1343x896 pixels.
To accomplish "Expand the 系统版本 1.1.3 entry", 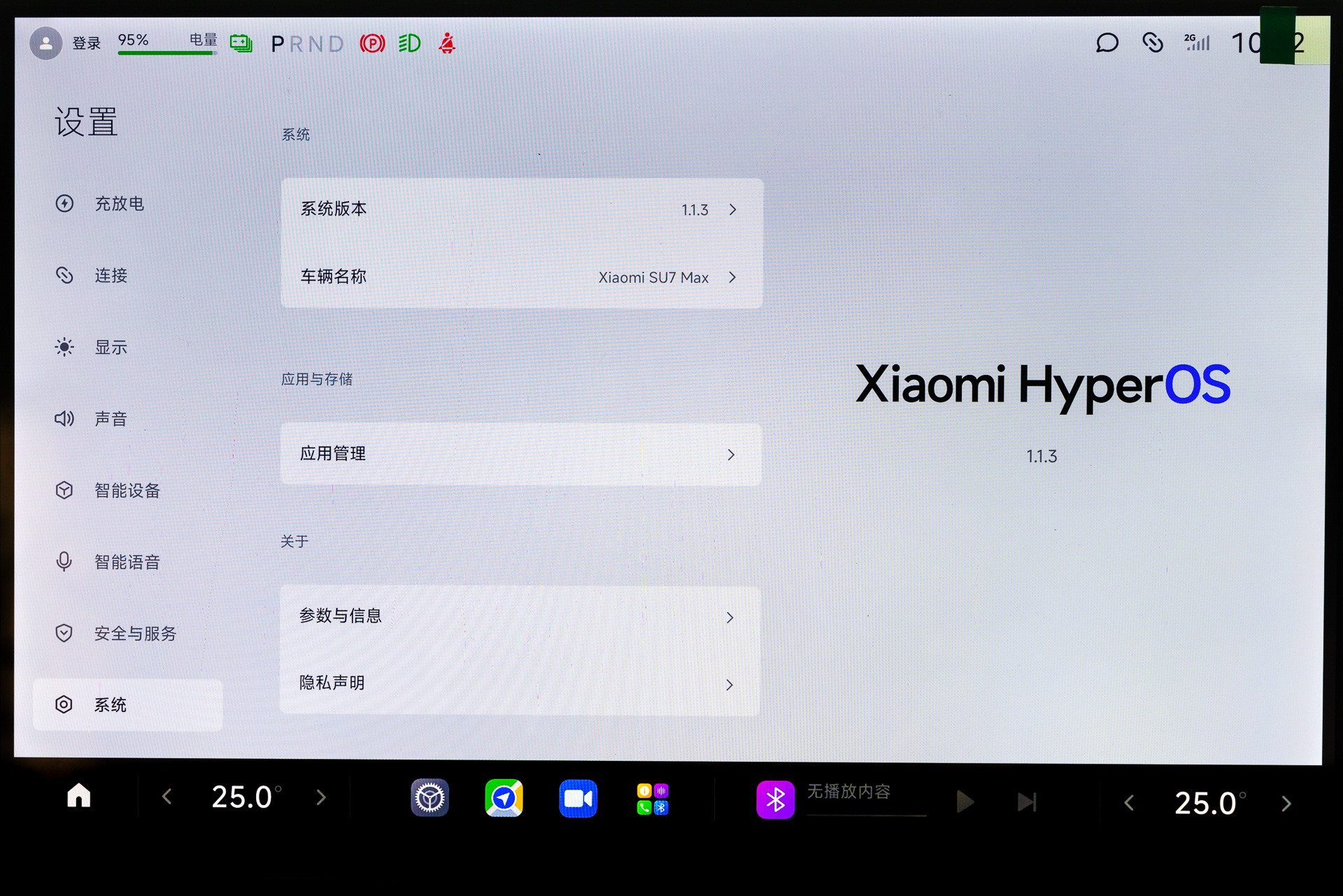I will point(521,209).
